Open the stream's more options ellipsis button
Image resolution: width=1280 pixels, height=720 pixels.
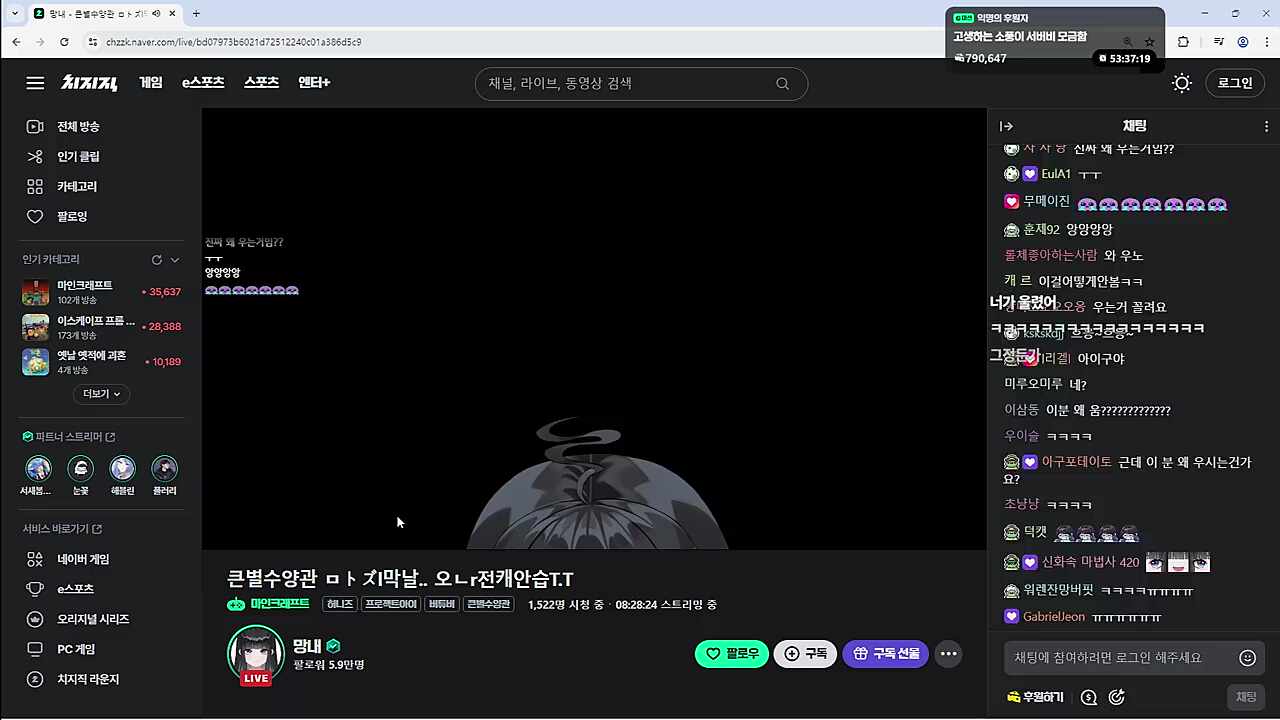point(949,654)
